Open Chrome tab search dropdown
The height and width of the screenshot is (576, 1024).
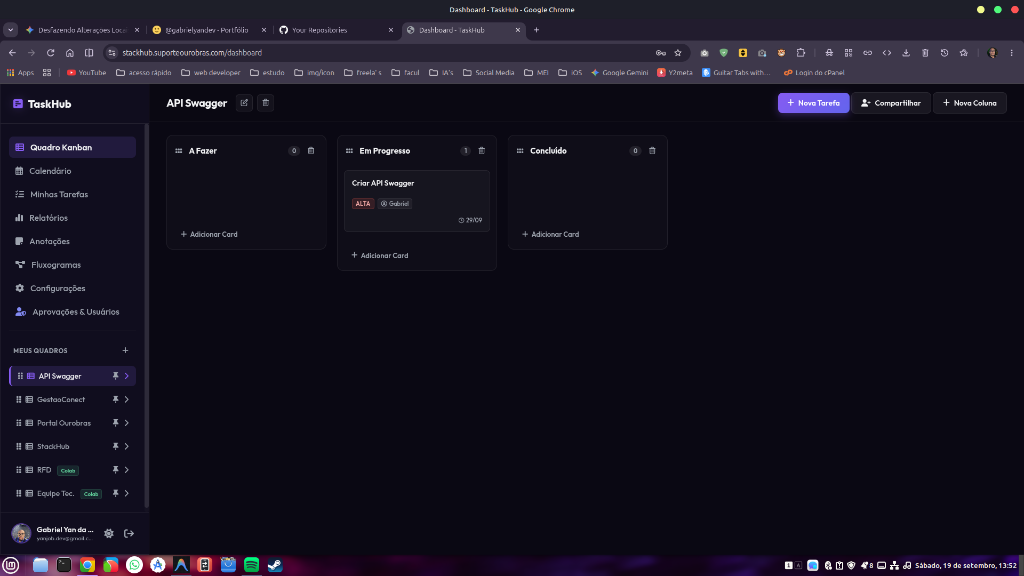pyautogui.click(x=10, y=30)
